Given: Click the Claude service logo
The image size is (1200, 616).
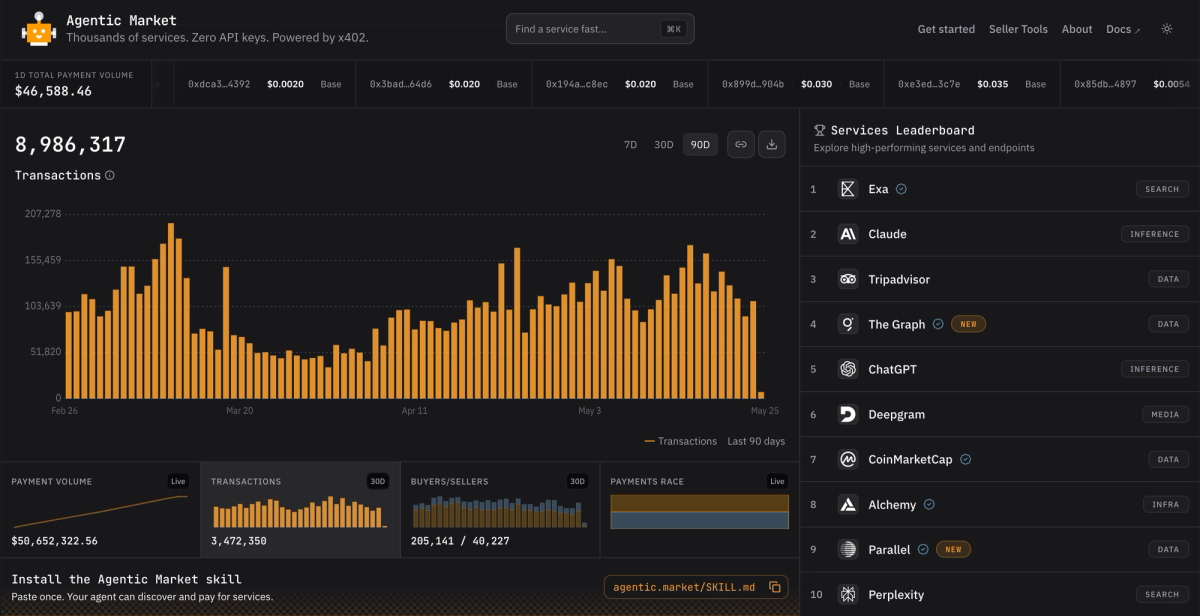Looking at the screenshot, I should click(848, 234).
